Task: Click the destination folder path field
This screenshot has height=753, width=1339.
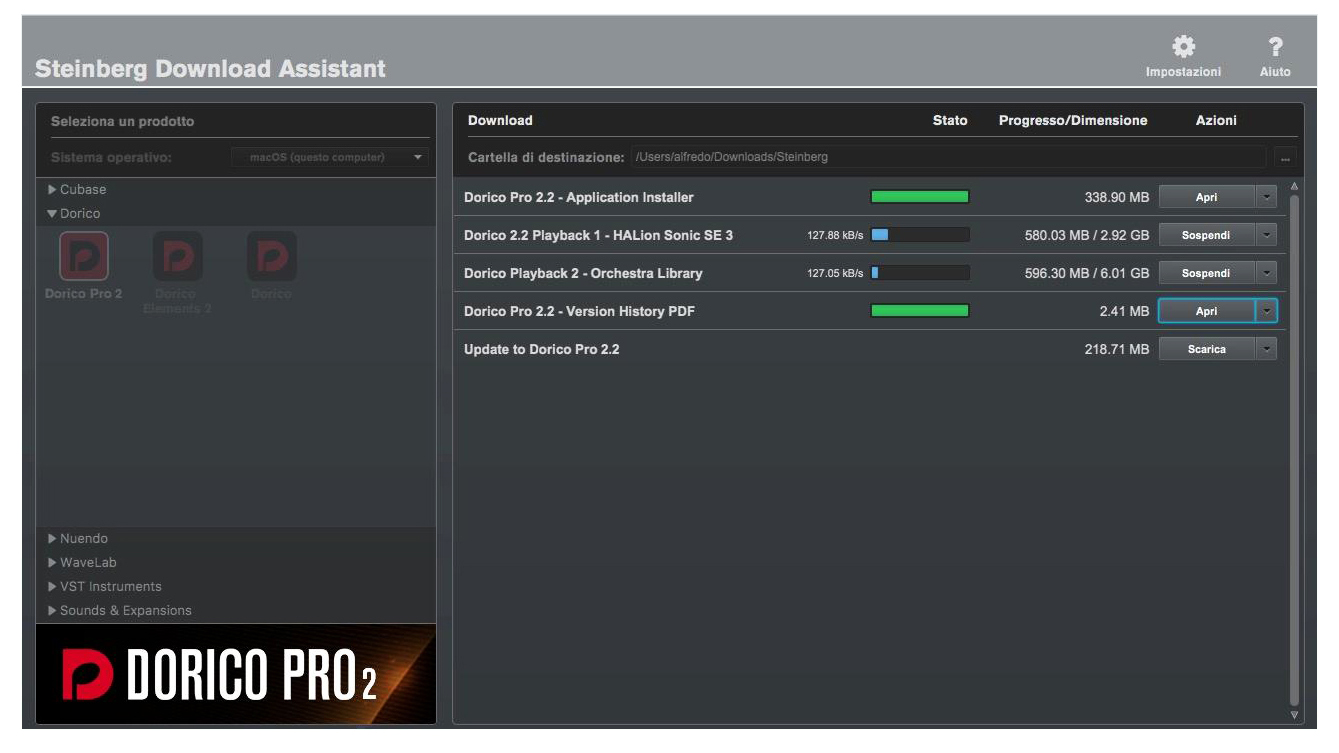Action: [x=950, y=157]
